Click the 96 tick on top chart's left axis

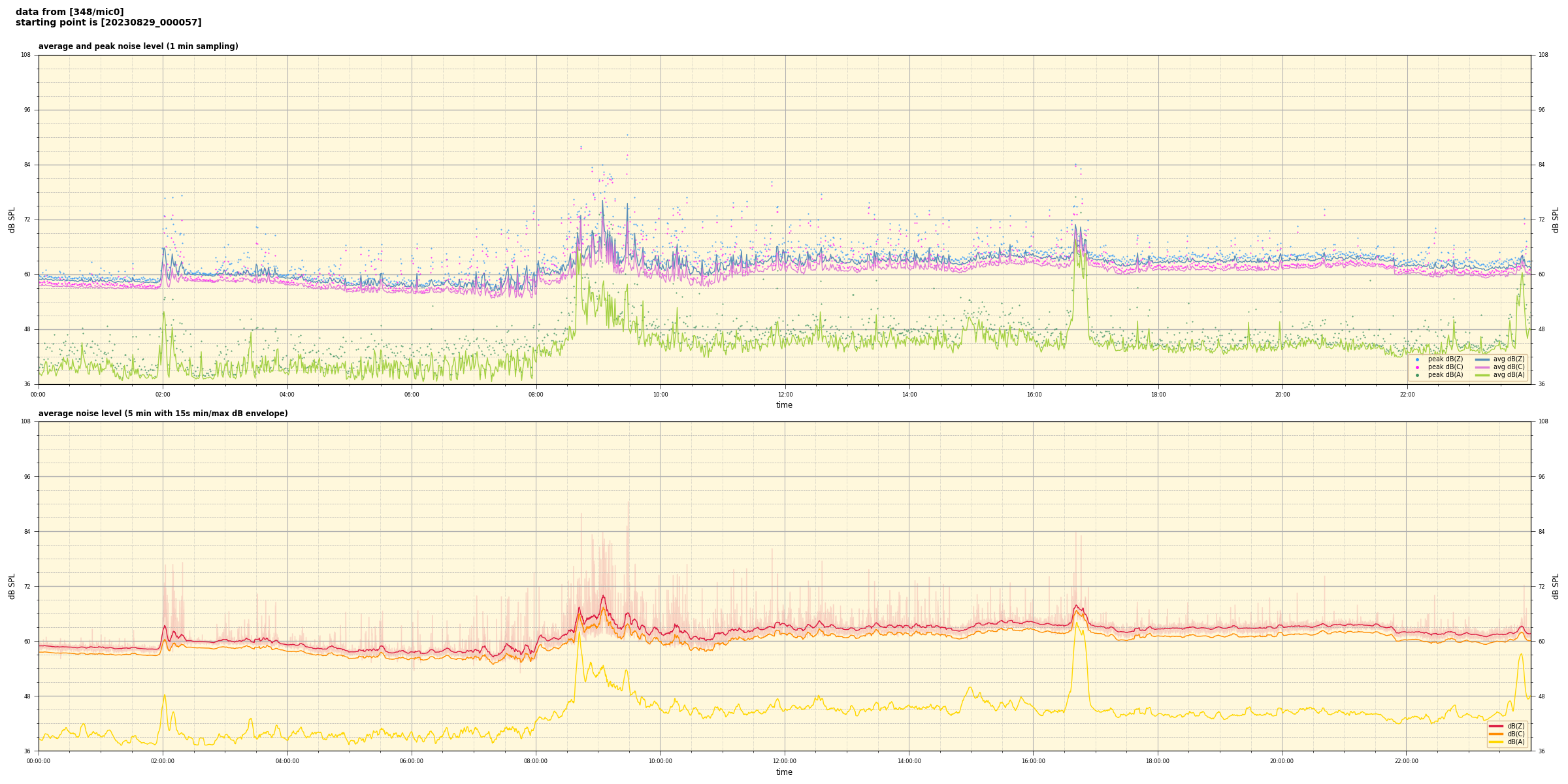27,110
